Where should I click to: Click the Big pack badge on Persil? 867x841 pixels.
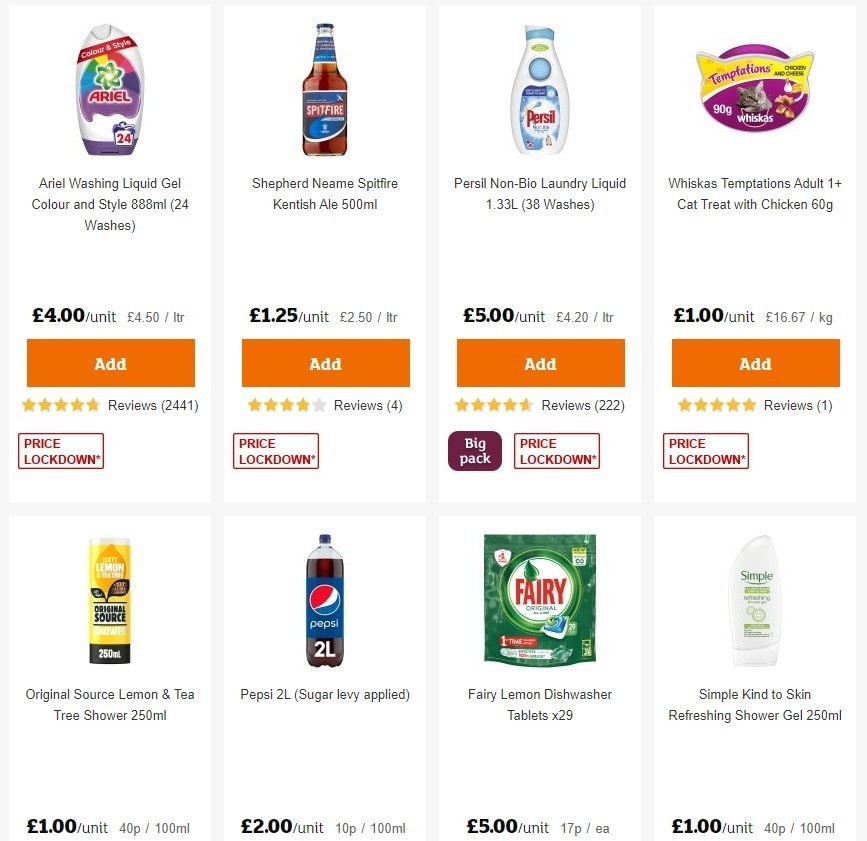[x=474, y=450]
